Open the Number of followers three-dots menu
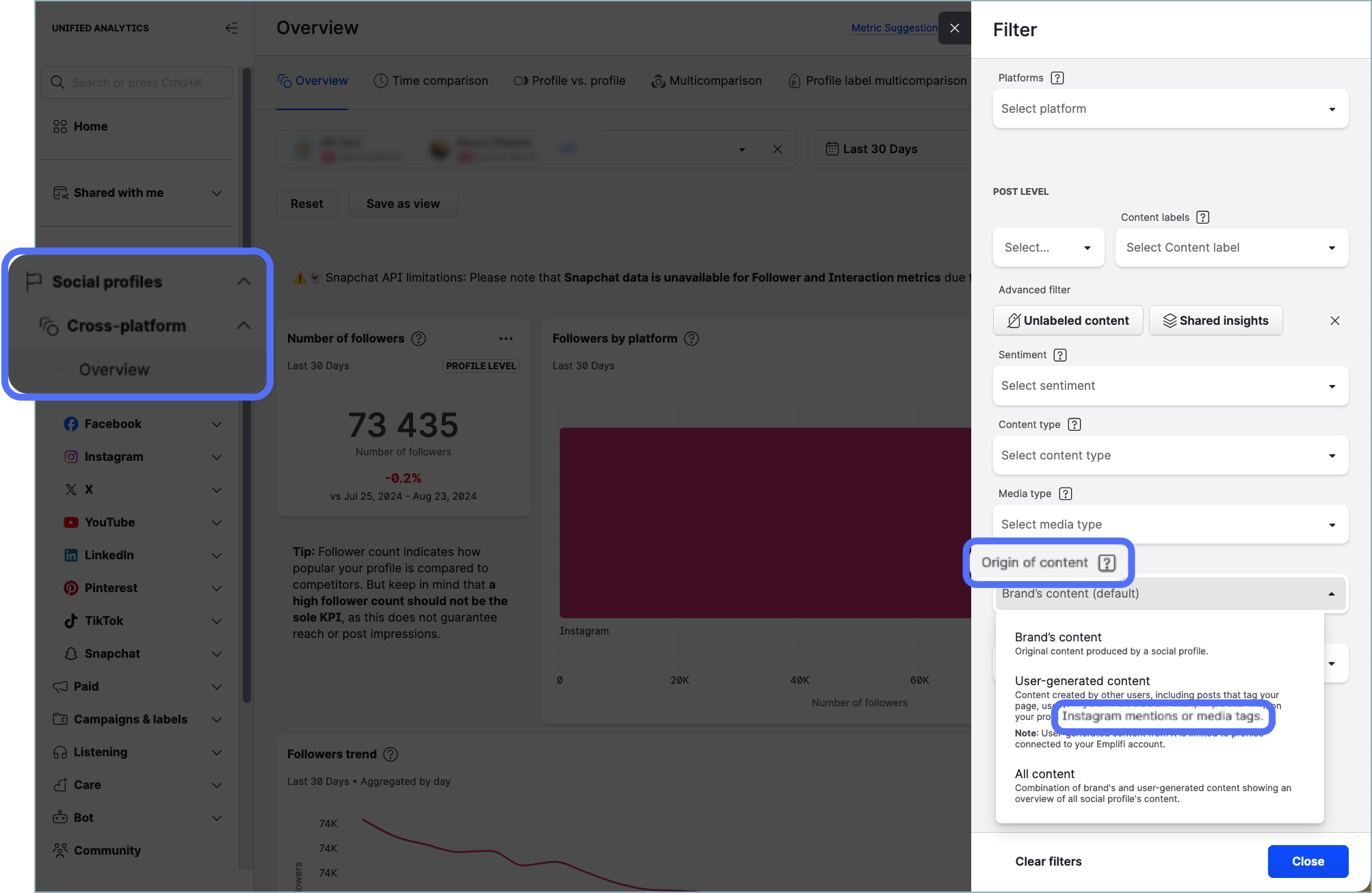The width and height of the screenshot is (1372, 893). coord(506,338)
